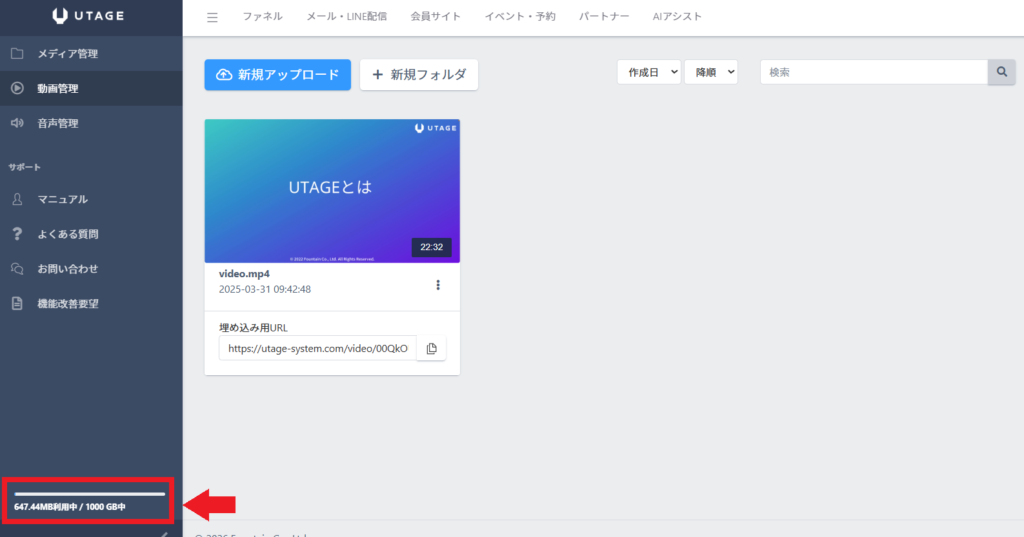The image size is (1024, 537).
Task: Copy the embed URL with copy icon
Action: point(431,348)
